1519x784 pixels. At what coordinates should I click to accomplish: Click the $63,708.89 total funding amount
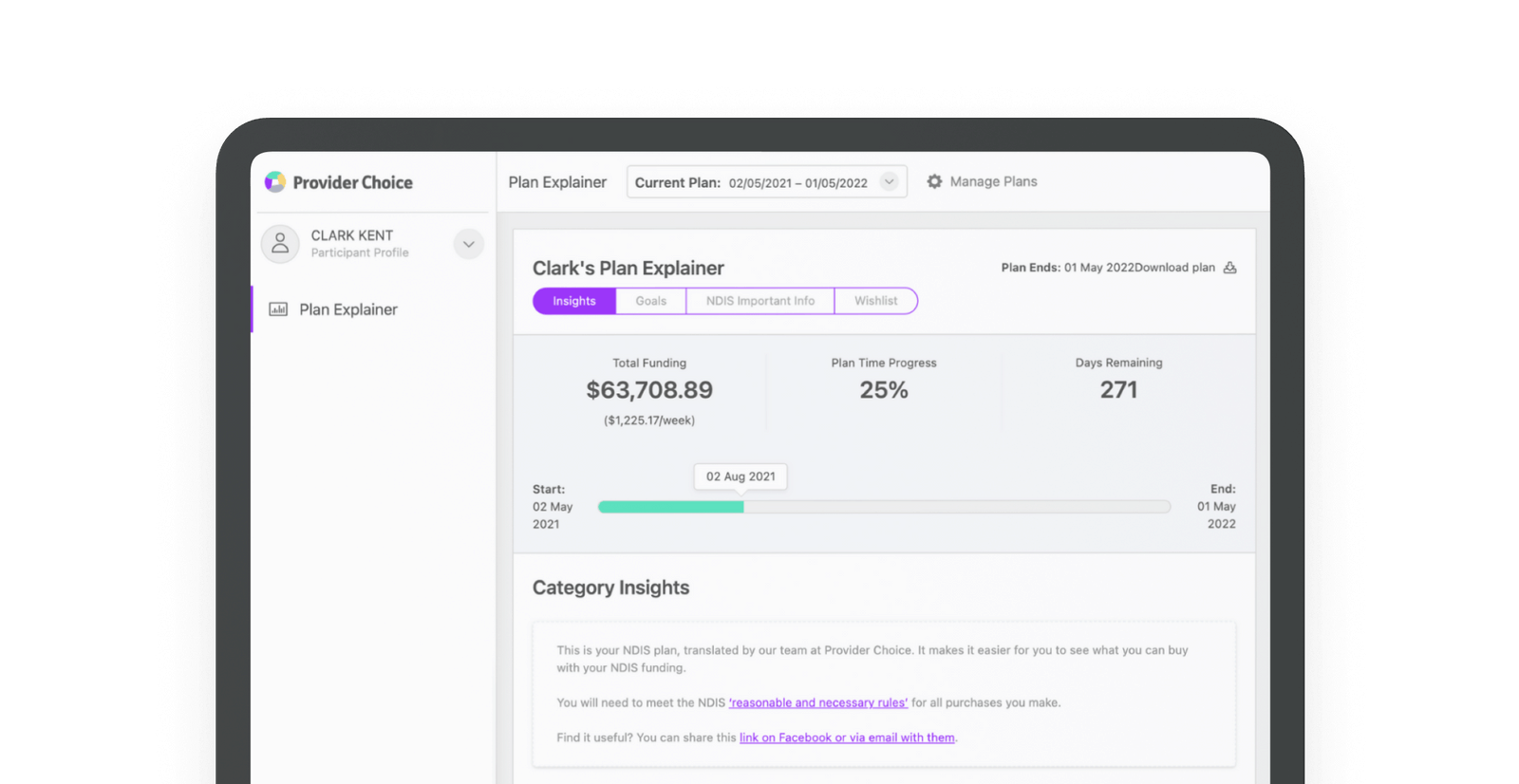tap(649, 390)
